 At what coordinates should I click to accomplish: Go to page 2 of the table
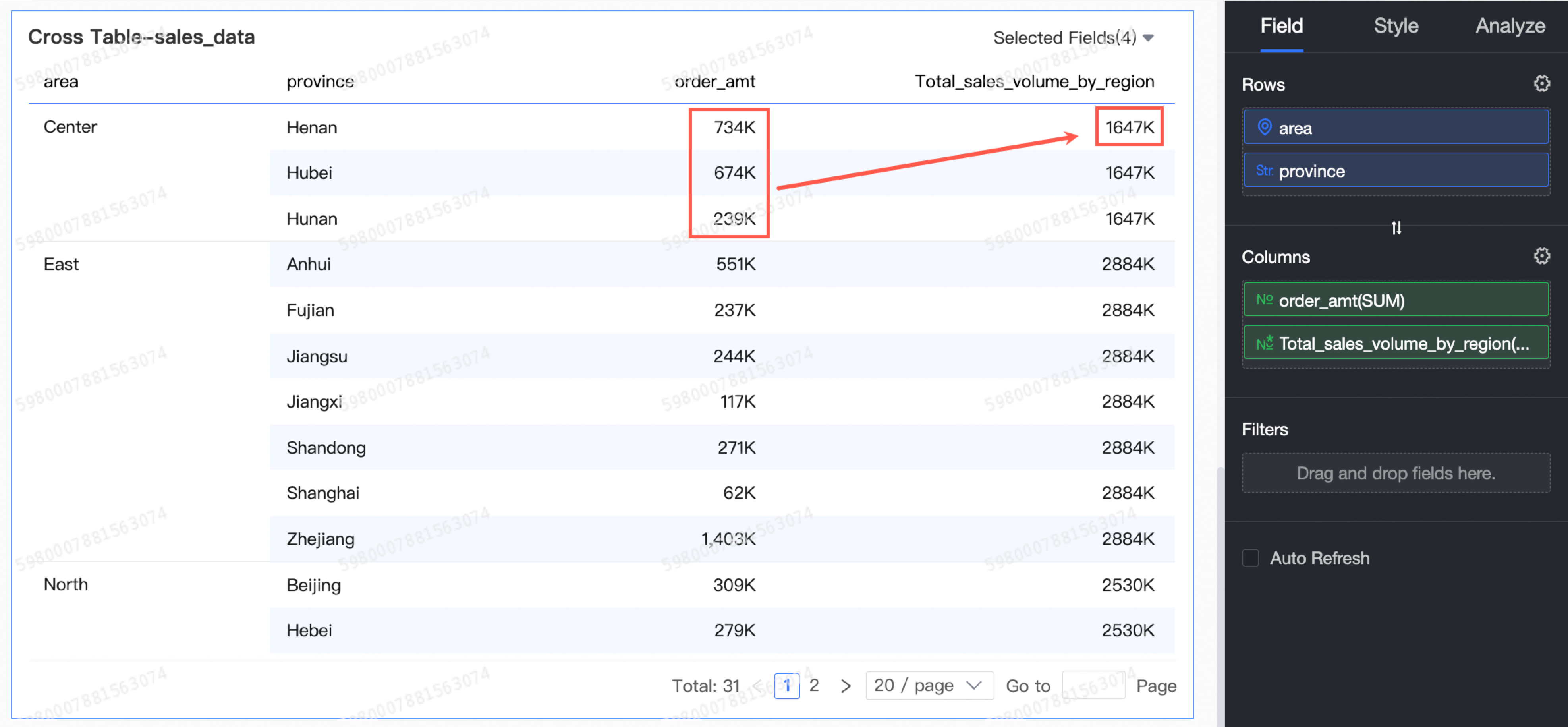point(814,686)
